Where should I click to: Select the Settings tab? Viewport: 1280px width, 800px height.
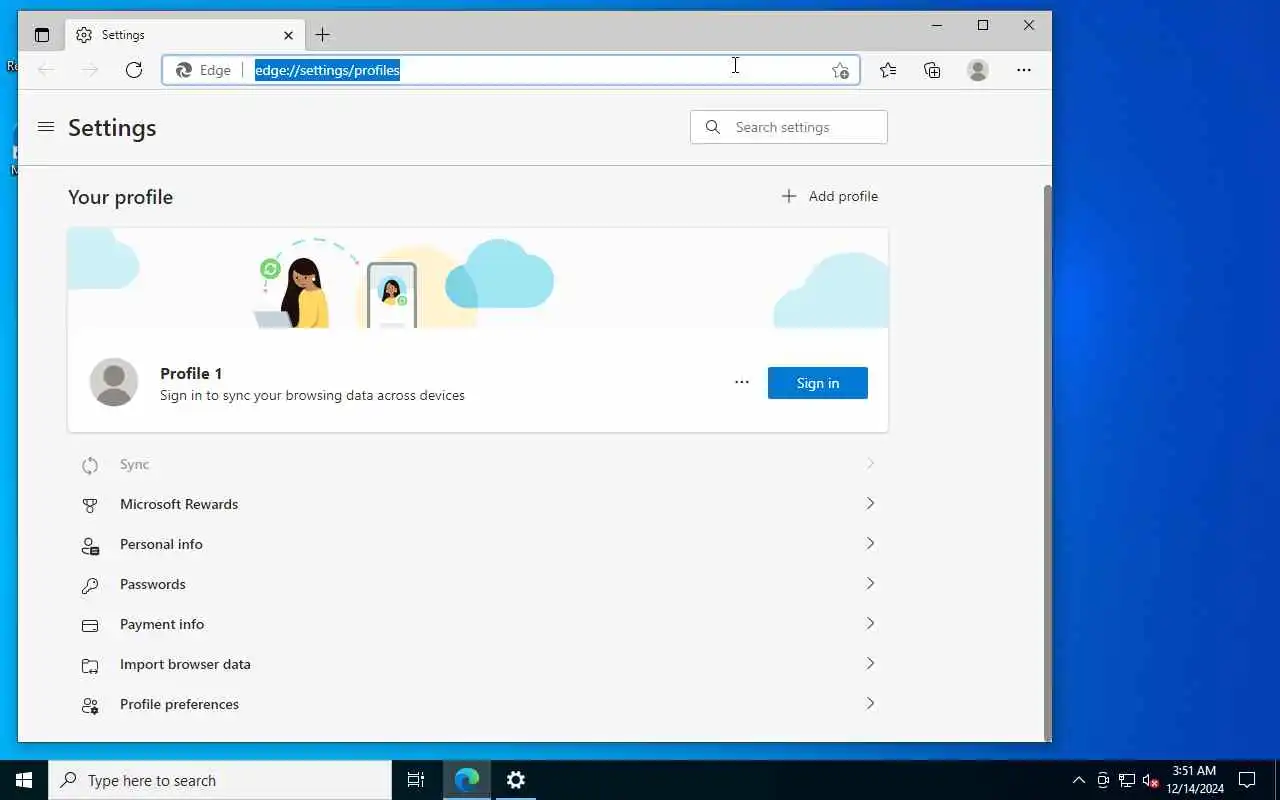[x=185, y=35]
